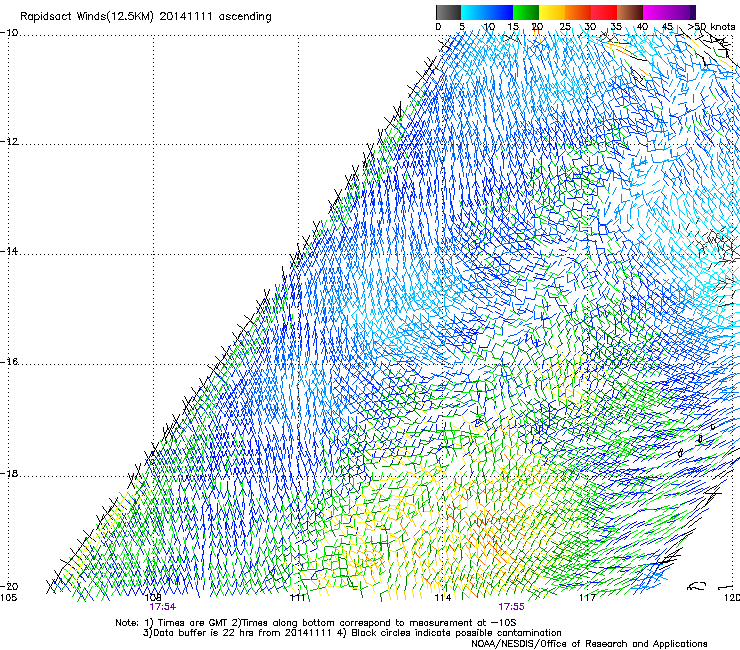Click the purple time label 17:55
This screenshot has width=740, height=650.
pos(511,607)
